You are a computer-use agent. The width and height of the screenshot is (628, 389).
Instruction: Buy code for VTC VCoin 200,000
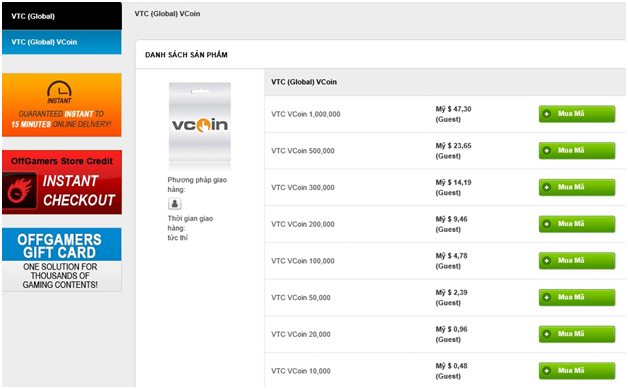coord(577,224)
